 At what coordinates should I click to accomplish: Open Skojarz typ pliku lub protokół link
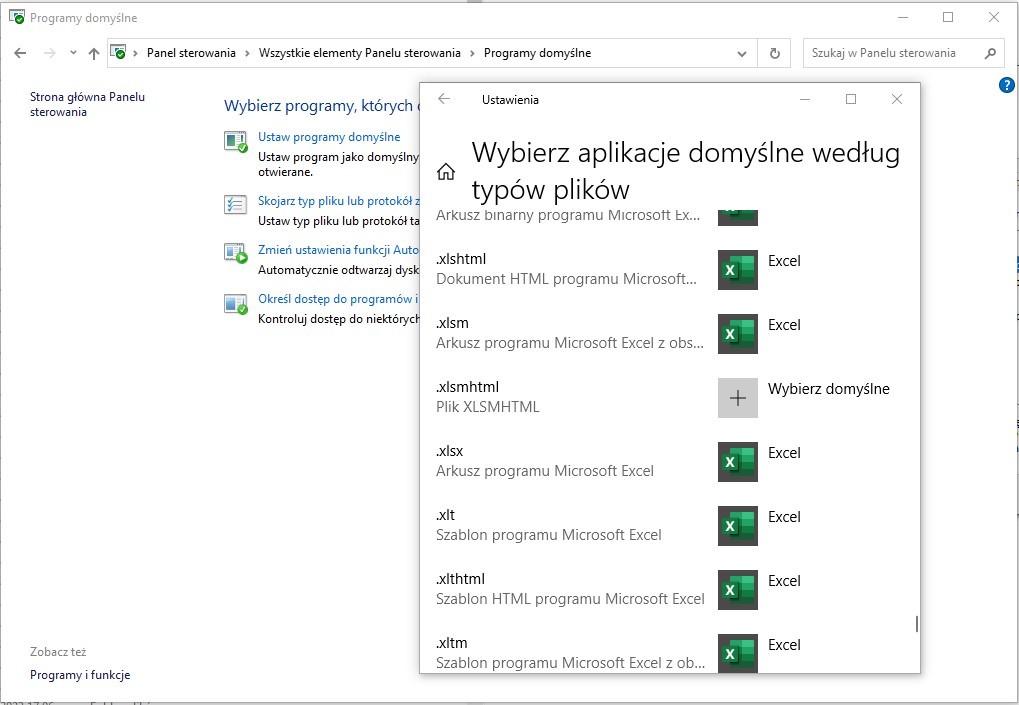pyautogui.click(x=339, y=201)
